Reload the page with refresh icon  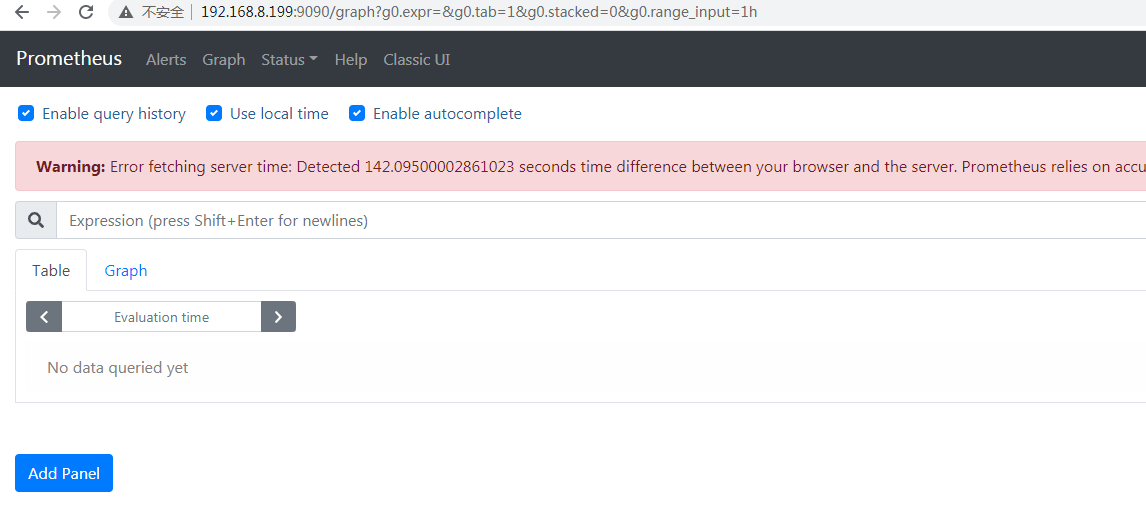[86, 12]
